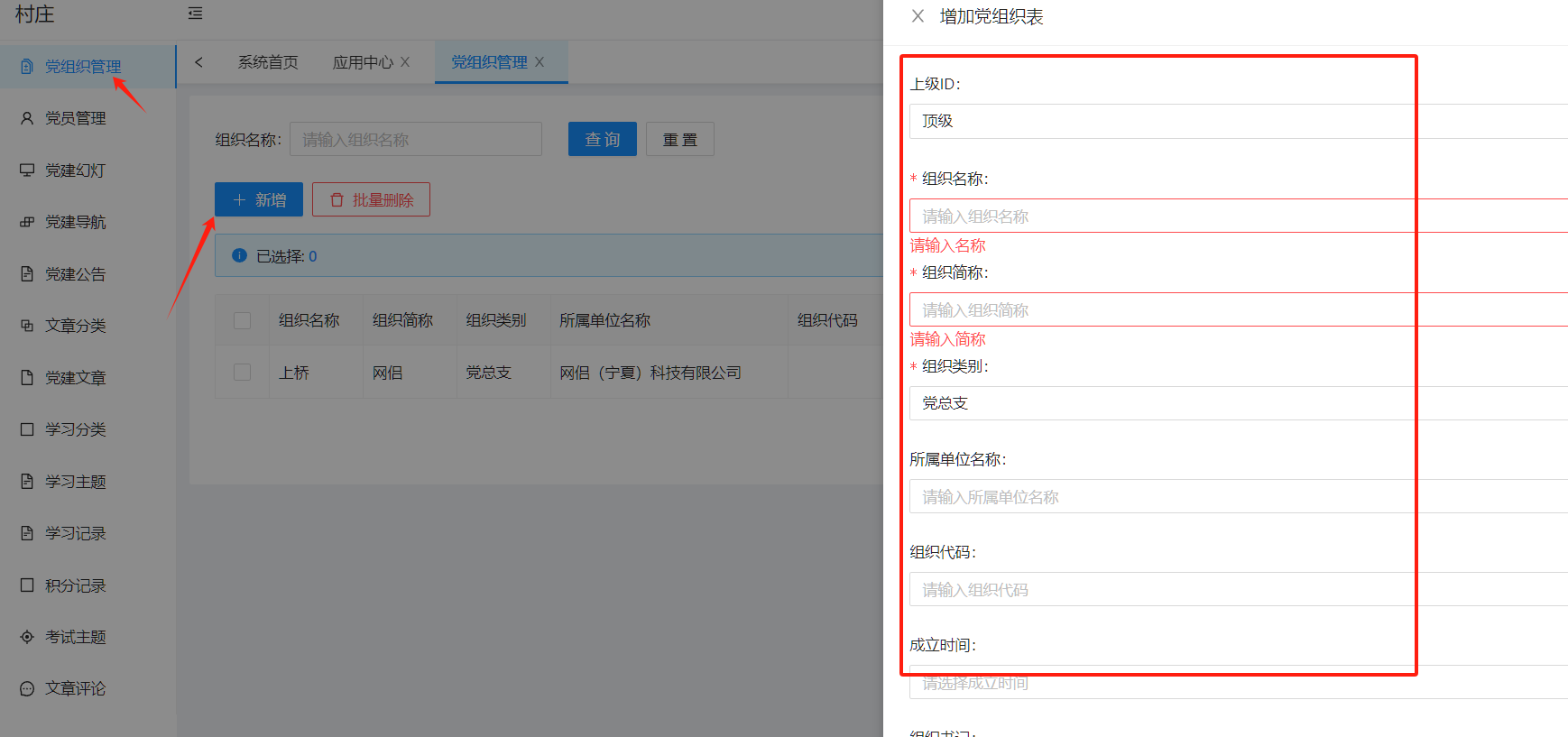Switch to the 系统首页 tab
This screenshot has height=737, width=1568.
click(268, 62)
